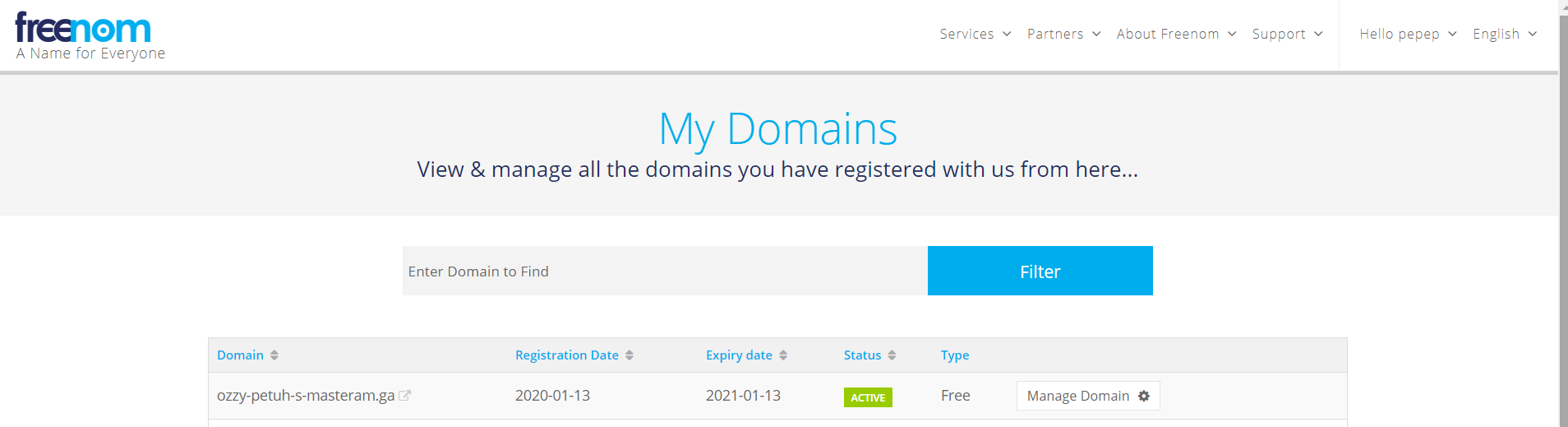Open the Hello pepep account menu
The image size is (1568, 427).
click(1407, 34)
